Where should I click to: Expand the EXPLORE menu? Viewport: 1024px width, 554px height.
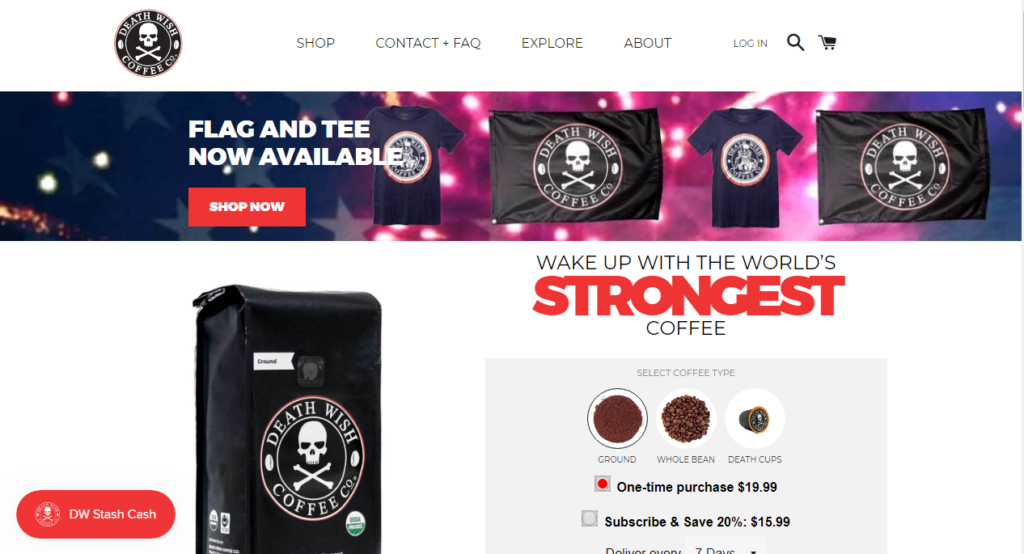click(552, 43)
